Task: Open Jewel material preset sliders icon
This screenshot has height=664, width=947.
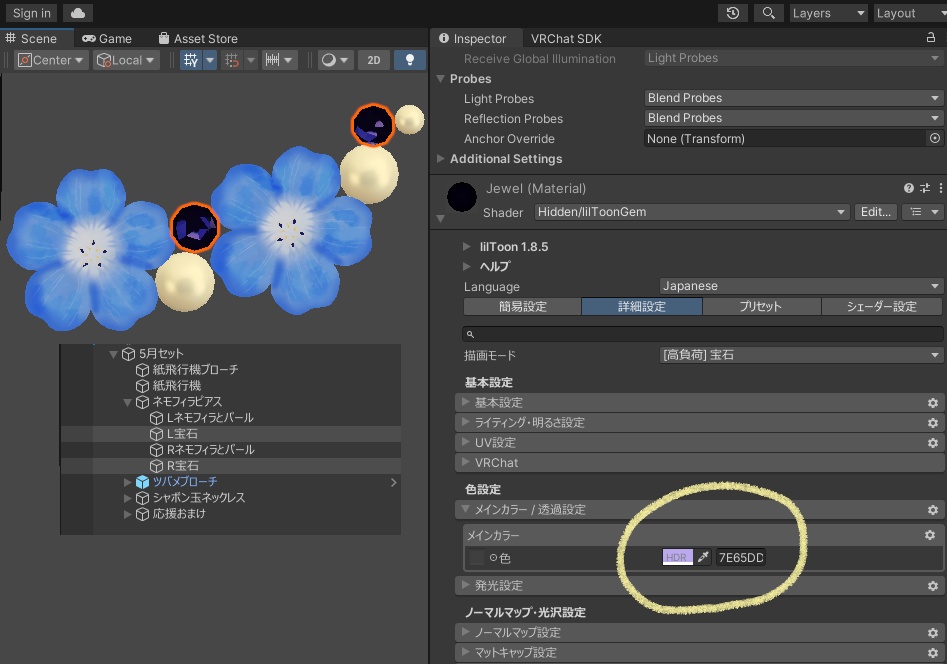Action: pyautogui.click(x=925, y=189)
